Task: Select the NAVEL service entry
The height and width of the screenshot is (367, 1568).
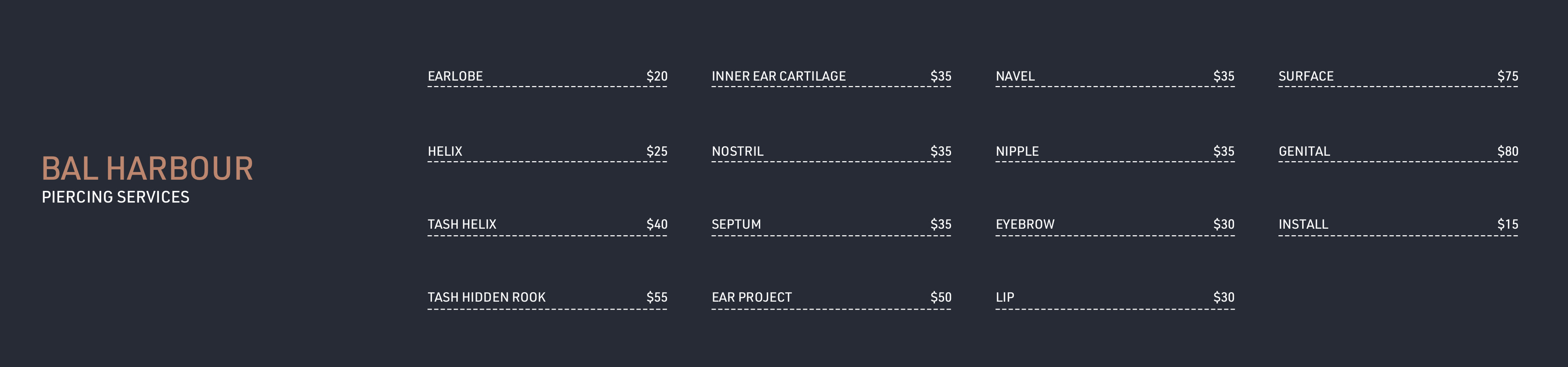Action: tap(1015, 76)
